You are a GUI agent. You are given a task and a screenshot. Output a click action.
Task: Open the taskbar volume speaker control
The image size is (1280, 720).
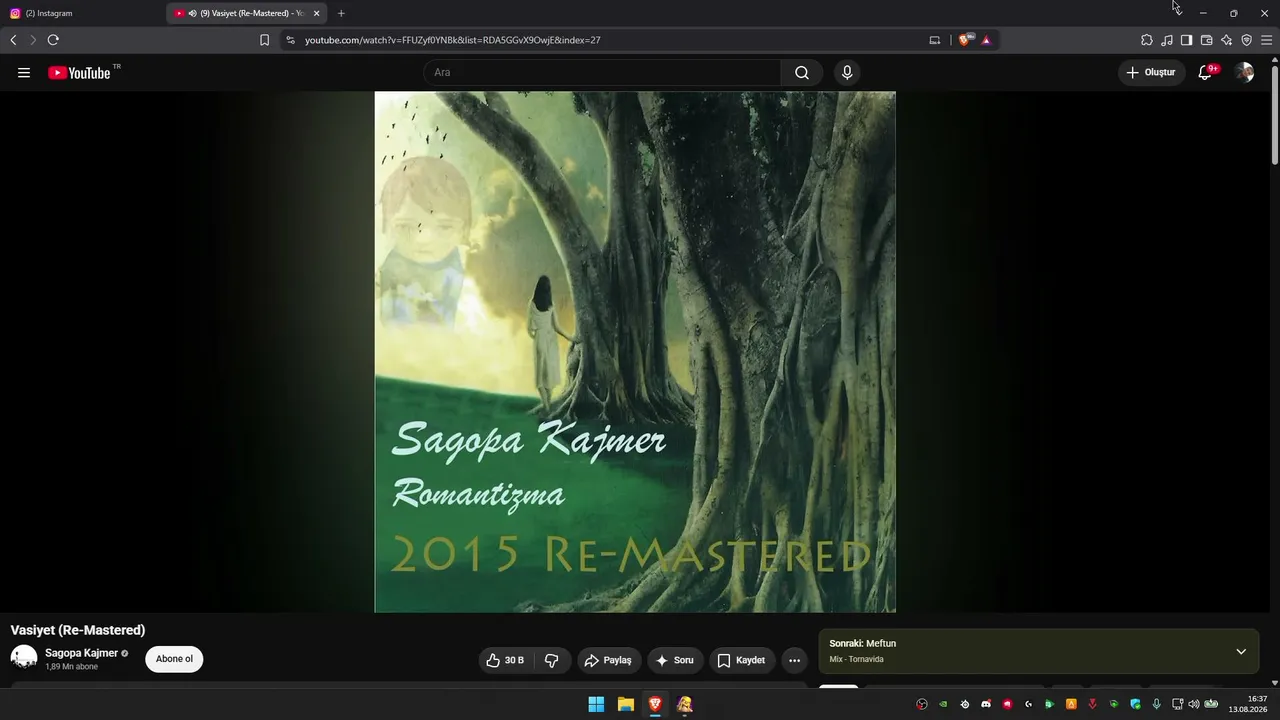coord(1193,704)
